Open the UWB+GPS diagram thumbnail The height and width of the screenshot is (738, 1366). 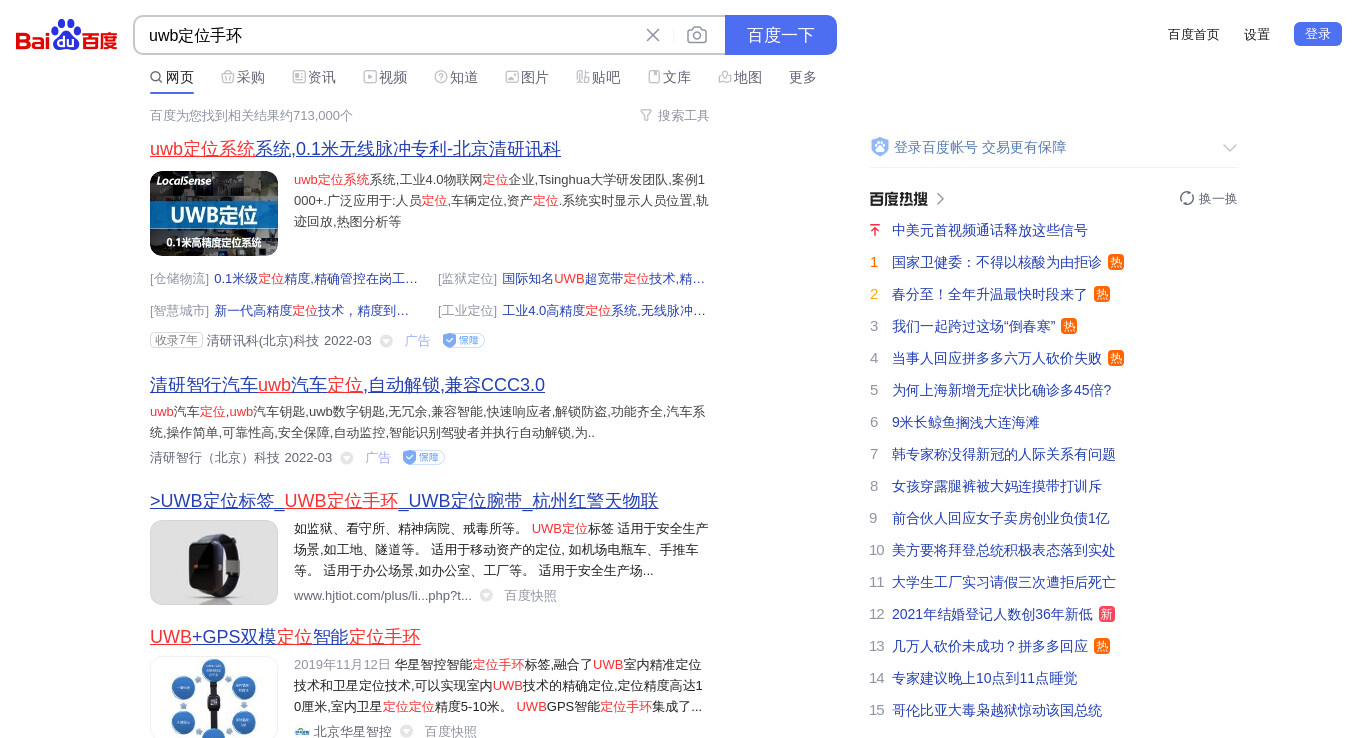[x=214, y=697]
